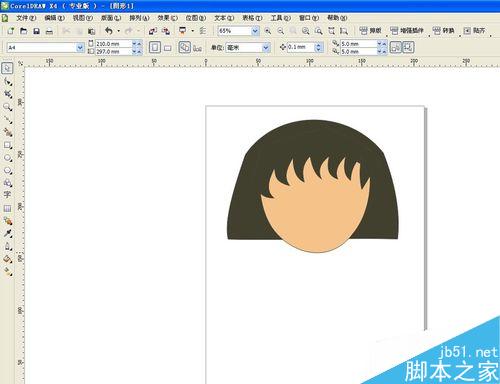Select the Zoom tool in toolbox

coord(7,107)
